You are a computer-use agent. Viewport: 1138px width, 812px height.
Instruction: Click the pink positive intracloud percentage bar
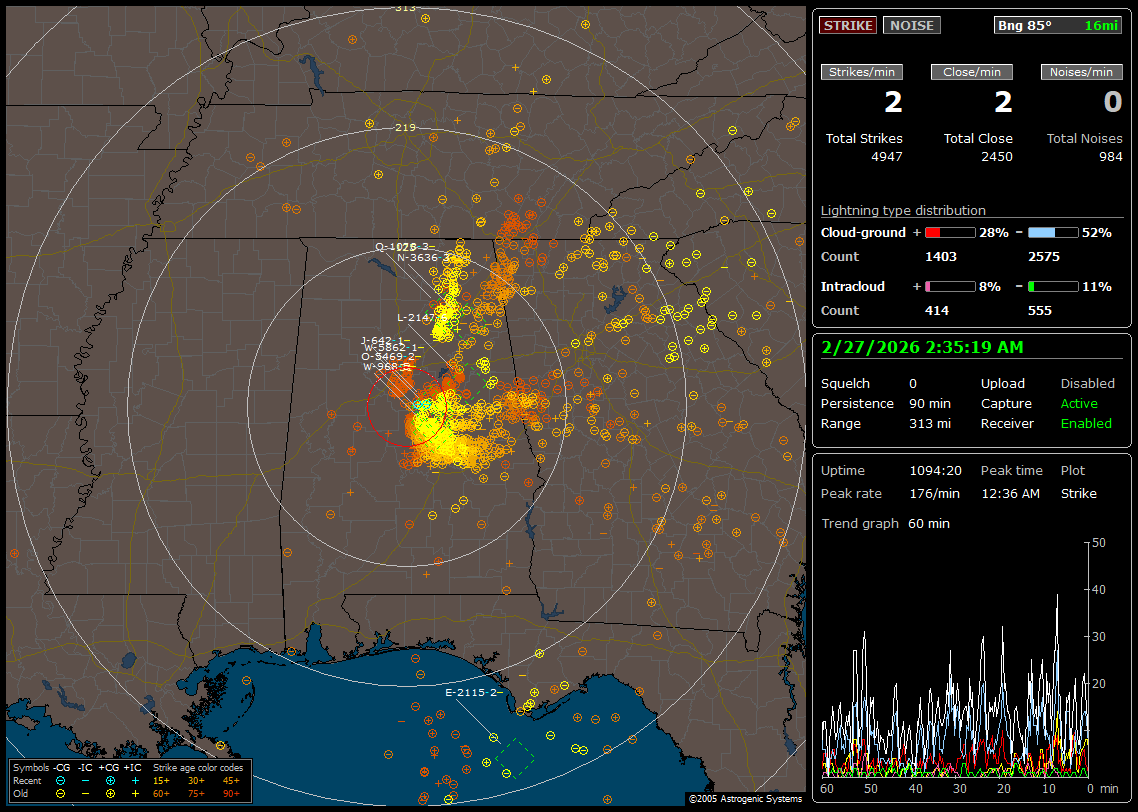(x=949, y=286)
